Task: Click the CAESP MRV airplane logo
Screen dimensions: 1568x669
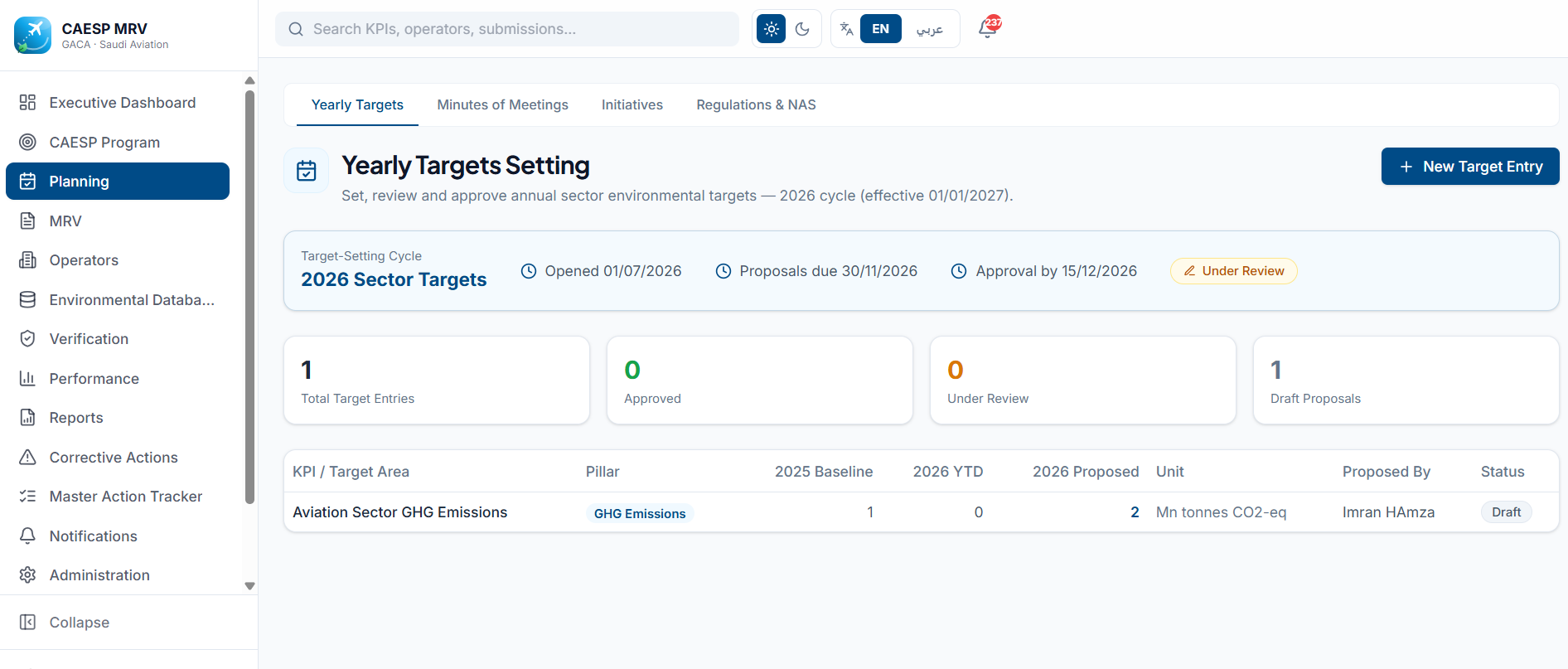Action: point(32,35)
